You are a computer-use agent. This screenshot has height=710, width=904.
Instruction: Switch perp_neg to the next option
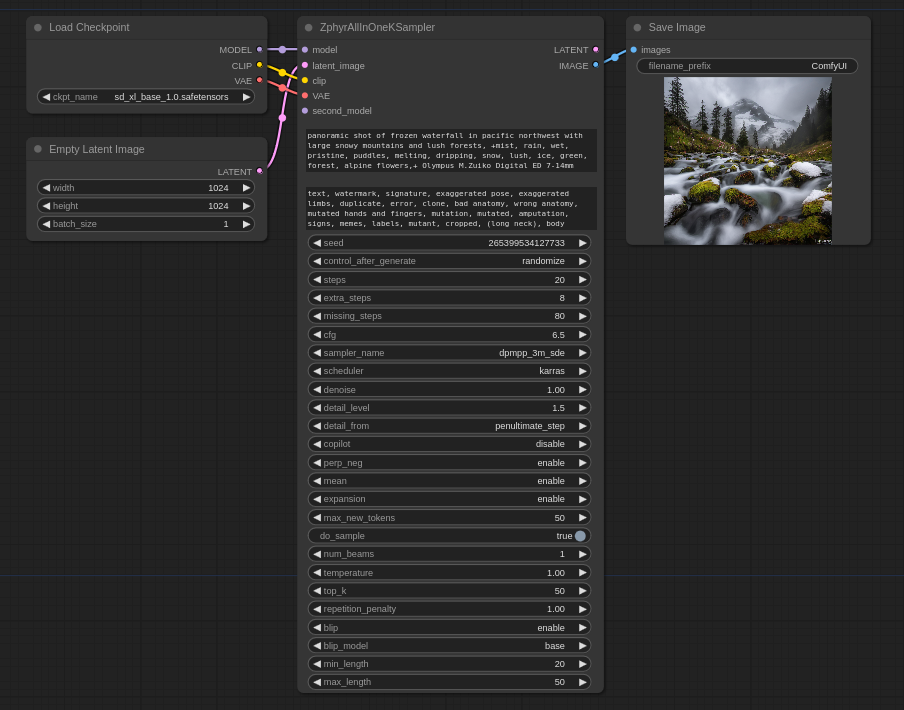(582, 463)
